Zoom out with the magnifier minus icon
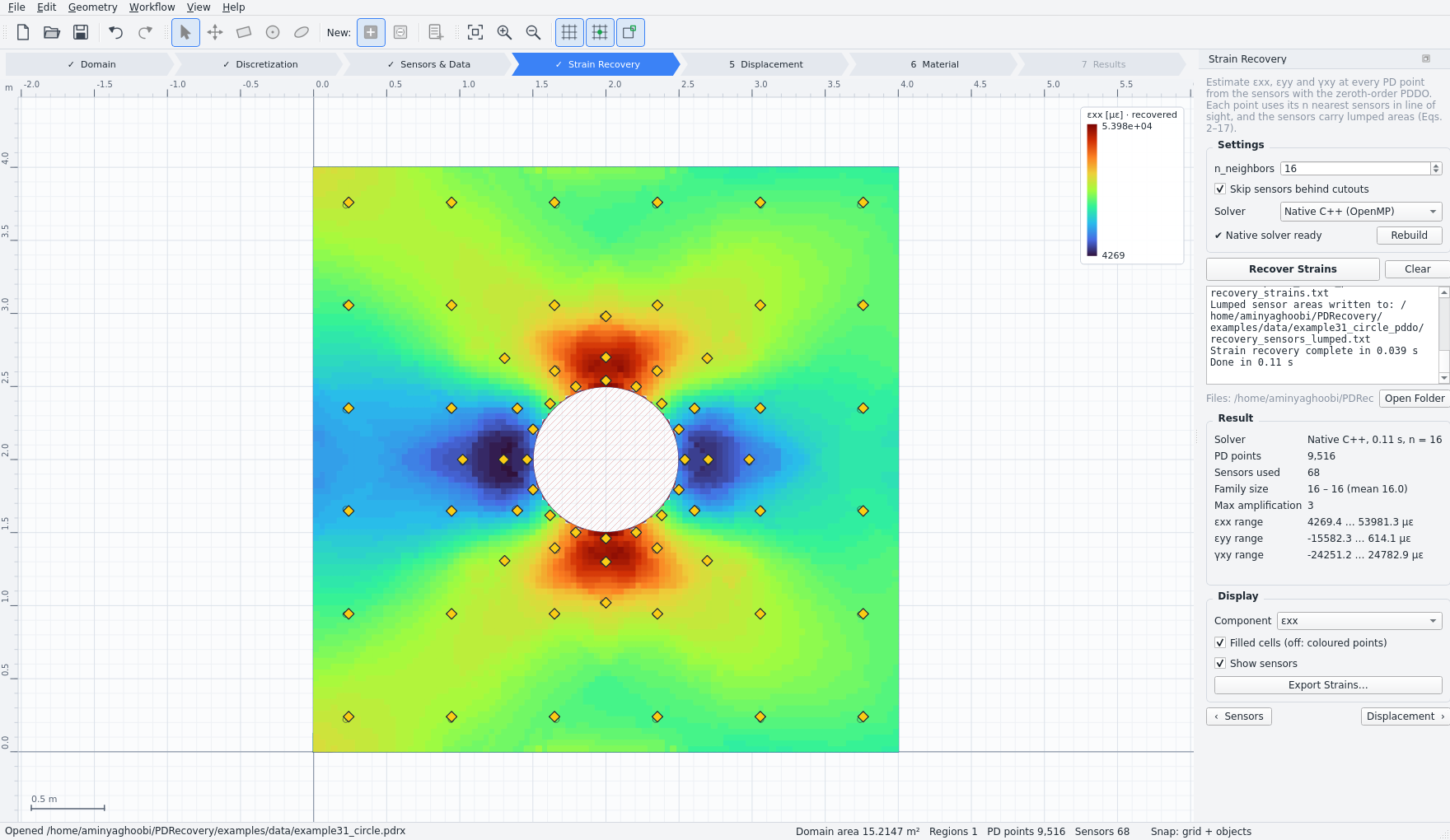 point(533,32)
